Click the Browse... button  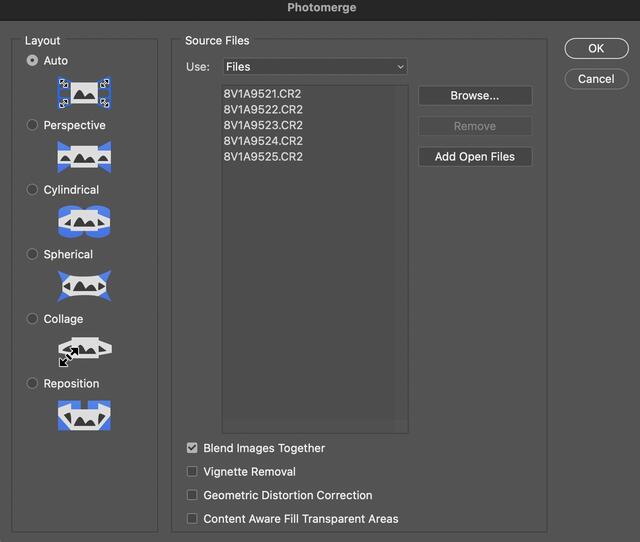pos(475,96)
